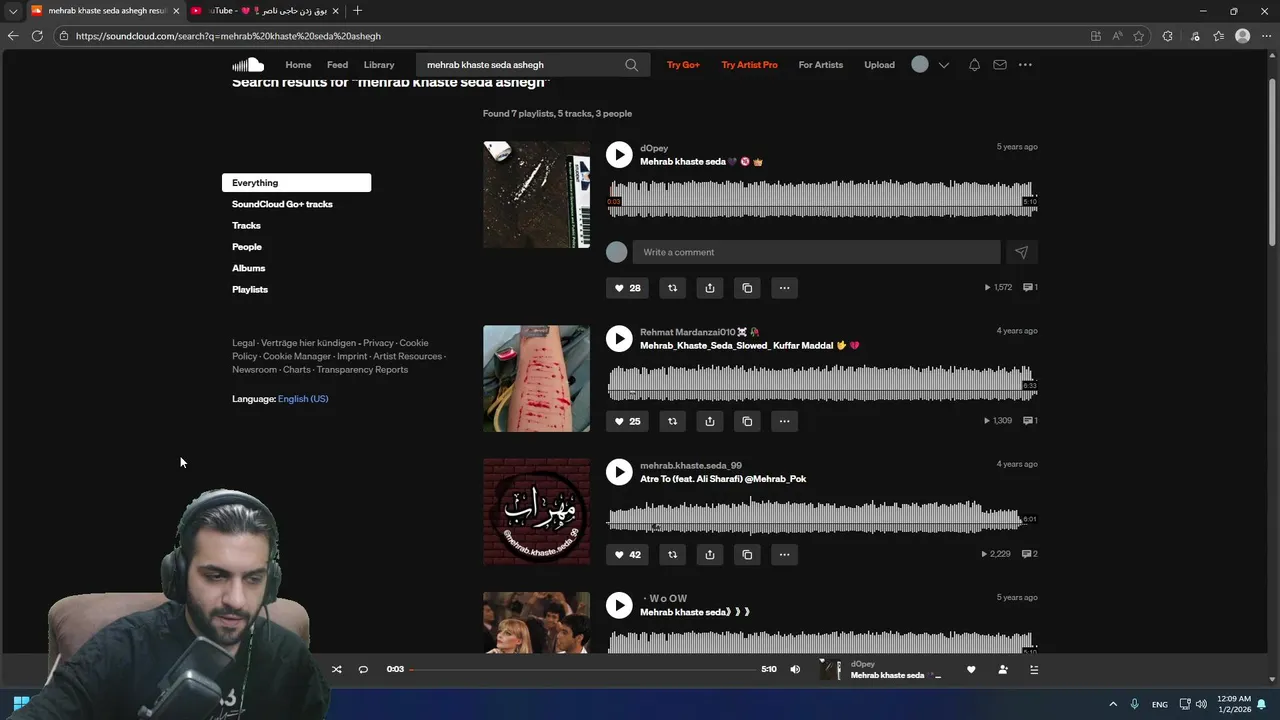Play the dOpey "Mehrab khaste seda" track
Image resolution: width=1280 pixels, height=720 pixels.
(619, 154)
